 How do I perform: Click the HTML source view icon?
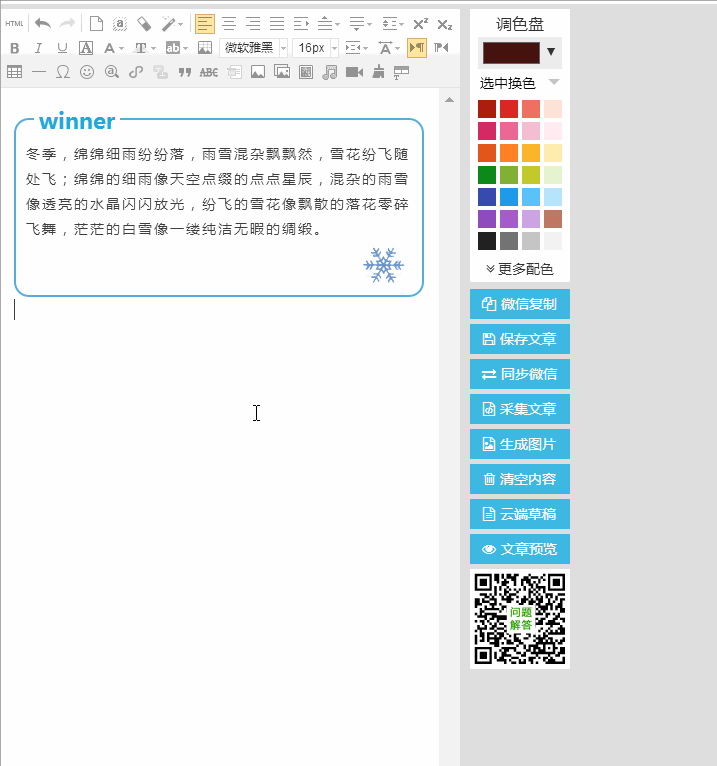(x=14, y=23)
